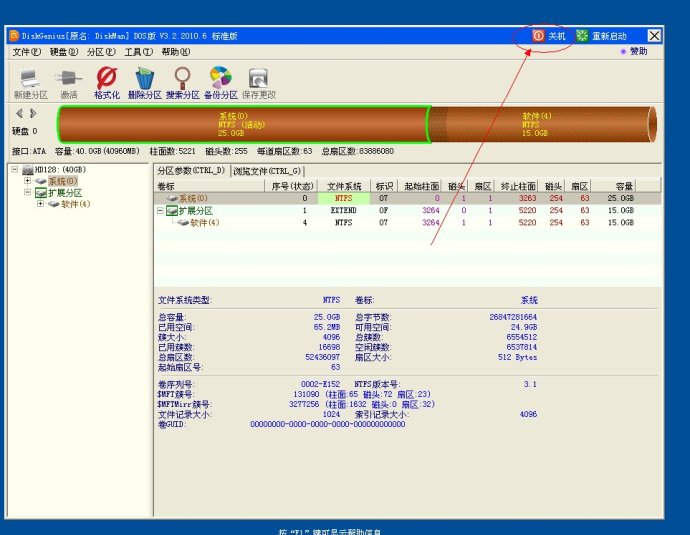Screen dimensions: 690x535
Task: Click the Delete Partition (删除分区) icon
Action: pos(145,83)
